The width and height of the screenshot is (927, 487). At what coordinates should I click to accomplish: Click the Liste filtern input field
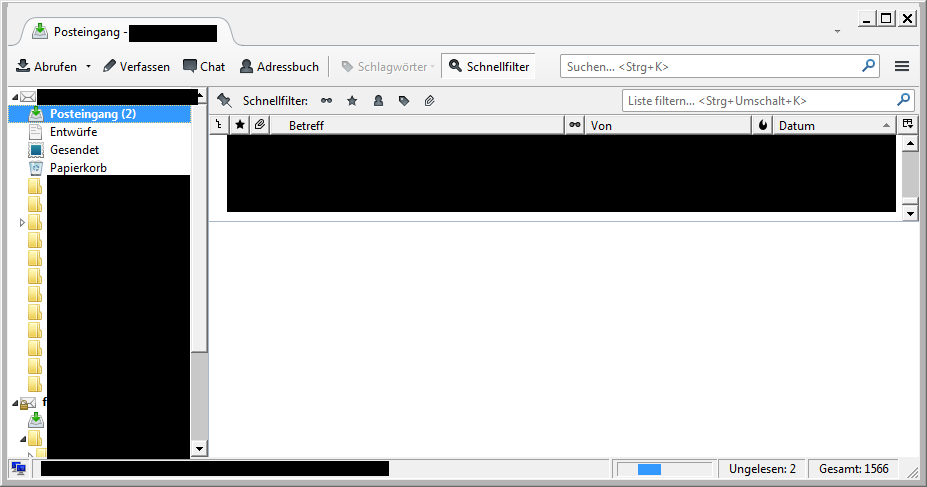tap(758, 101)
